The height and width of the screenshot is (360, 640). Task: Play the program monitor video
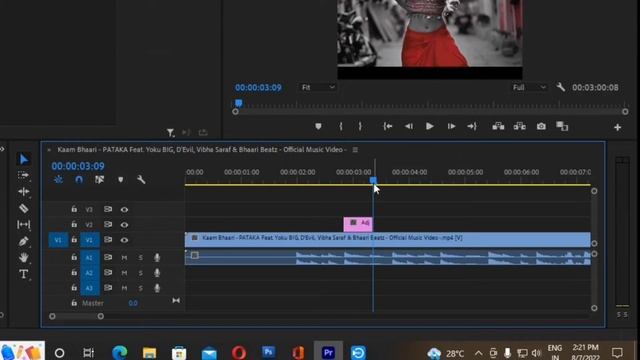tap(429, 127)
